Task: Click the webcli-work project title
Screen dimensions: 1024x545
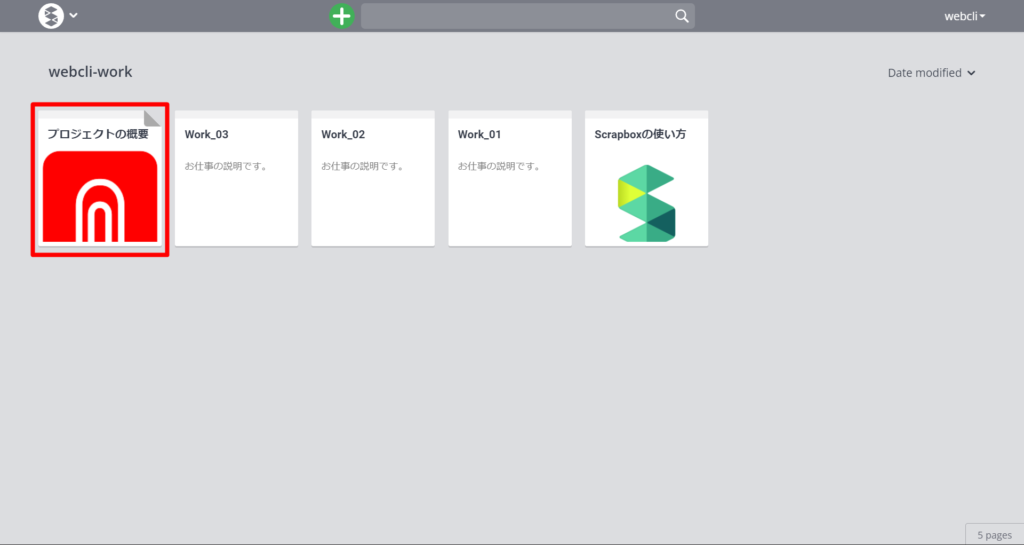Action: tap(90, 72)
